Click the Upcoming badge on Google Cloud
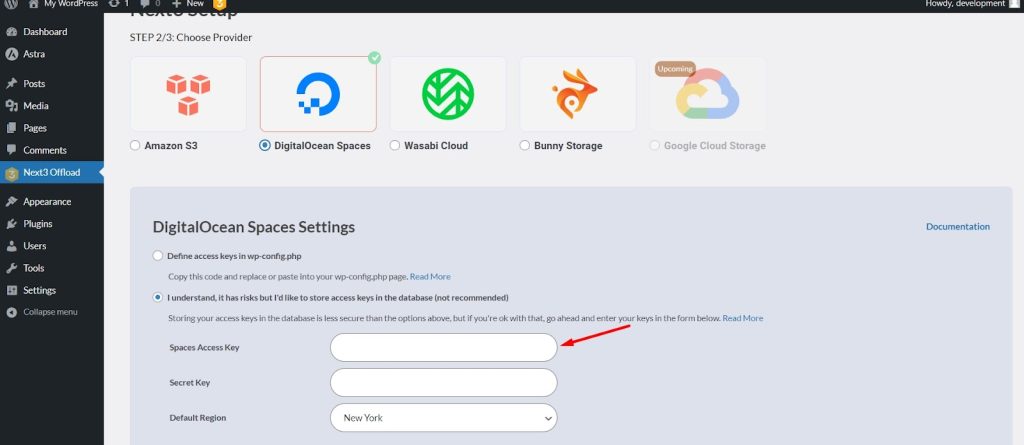The width and height of the screenshot is (1024, 445). (675, 69)
